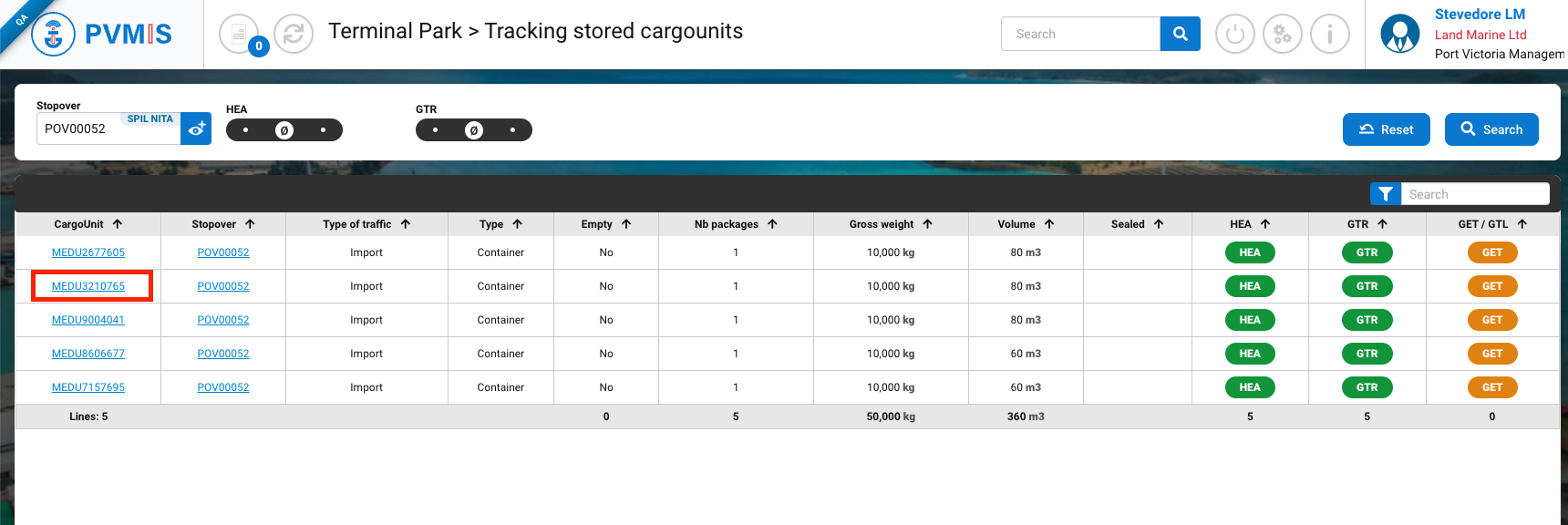Click the table Search field next to funnel
Viewport: 1568px width, 525px height.
tap(1474, 194)
